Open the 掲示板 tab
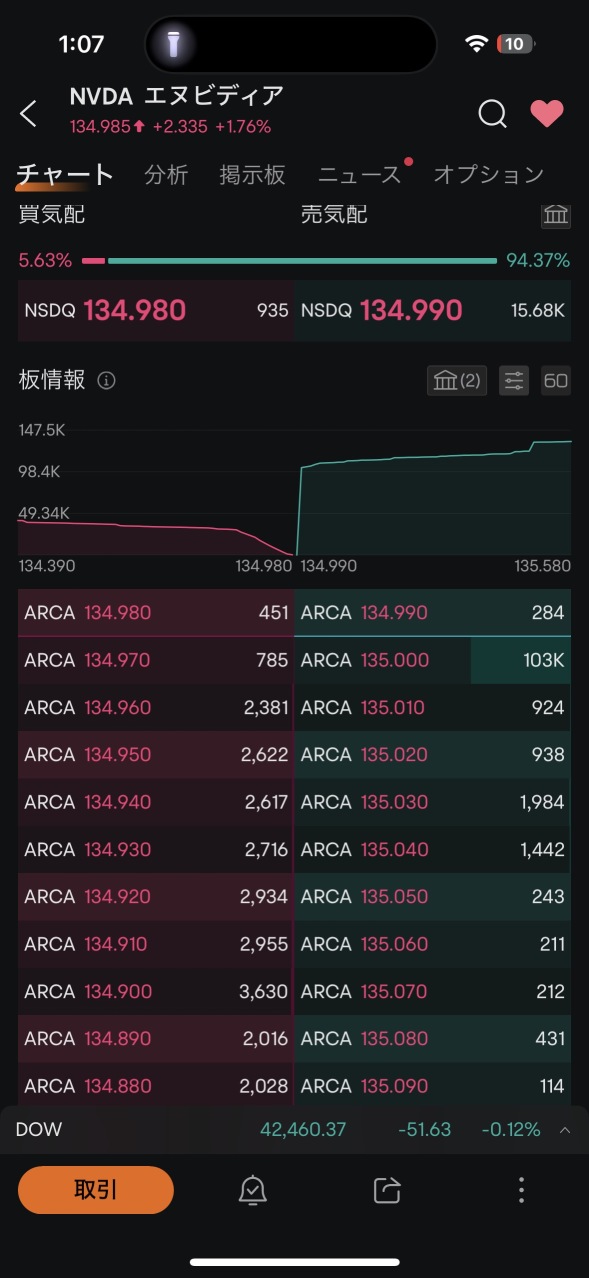The image size is (589, 1278). tap(252, 175)
